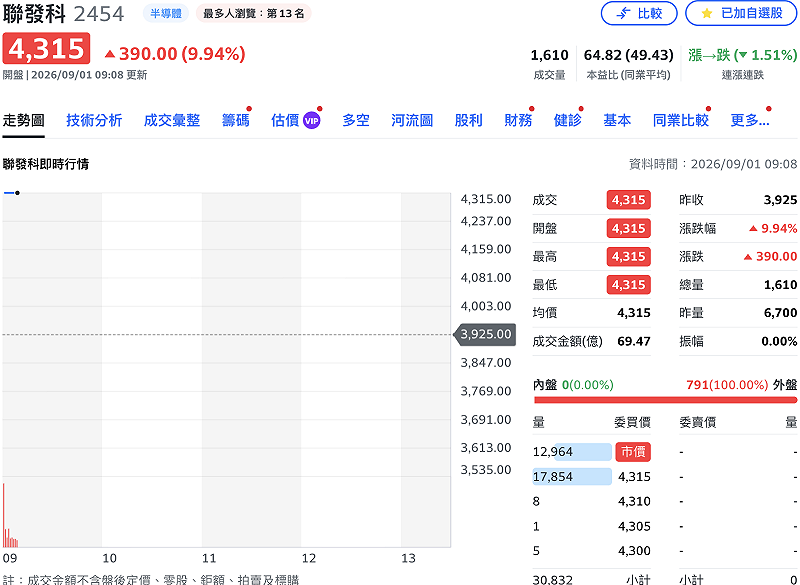Viewport: 800px width, 585px height.
Task: Switch to the 走勢圖 tab
Action: pos(23,120)
